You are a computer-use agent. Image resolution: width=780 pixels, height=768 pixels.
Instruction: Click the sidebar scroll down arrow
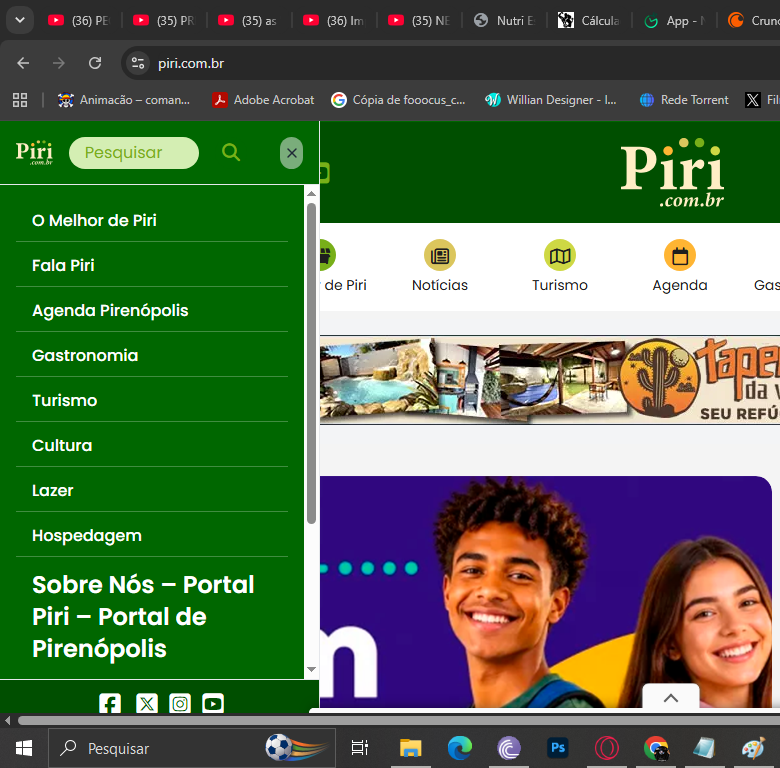pos(311,670)
